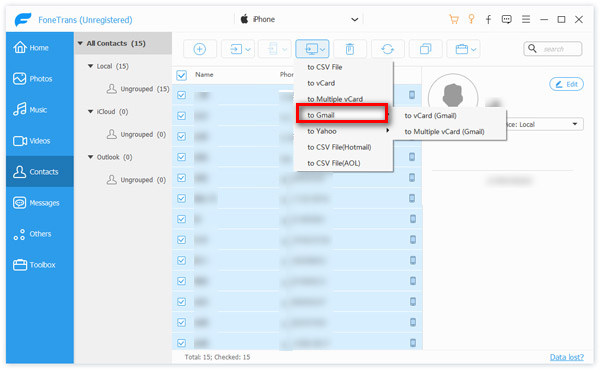The image size is (600, 370).
Task: Uncheck the seventh contact row checkbox
Action: [x=181, y=219]
